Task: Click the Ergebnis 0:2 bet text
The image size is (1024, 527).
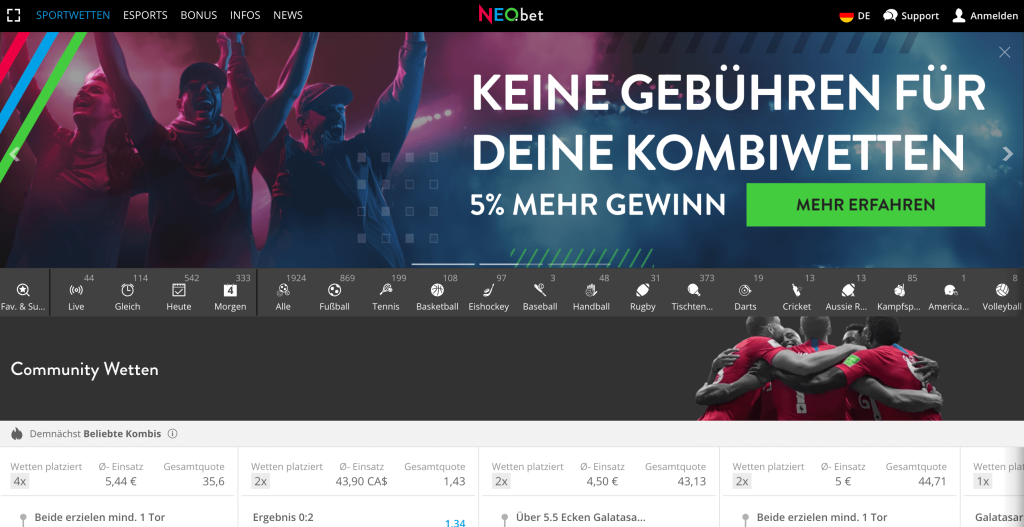Action: [283, 517]
